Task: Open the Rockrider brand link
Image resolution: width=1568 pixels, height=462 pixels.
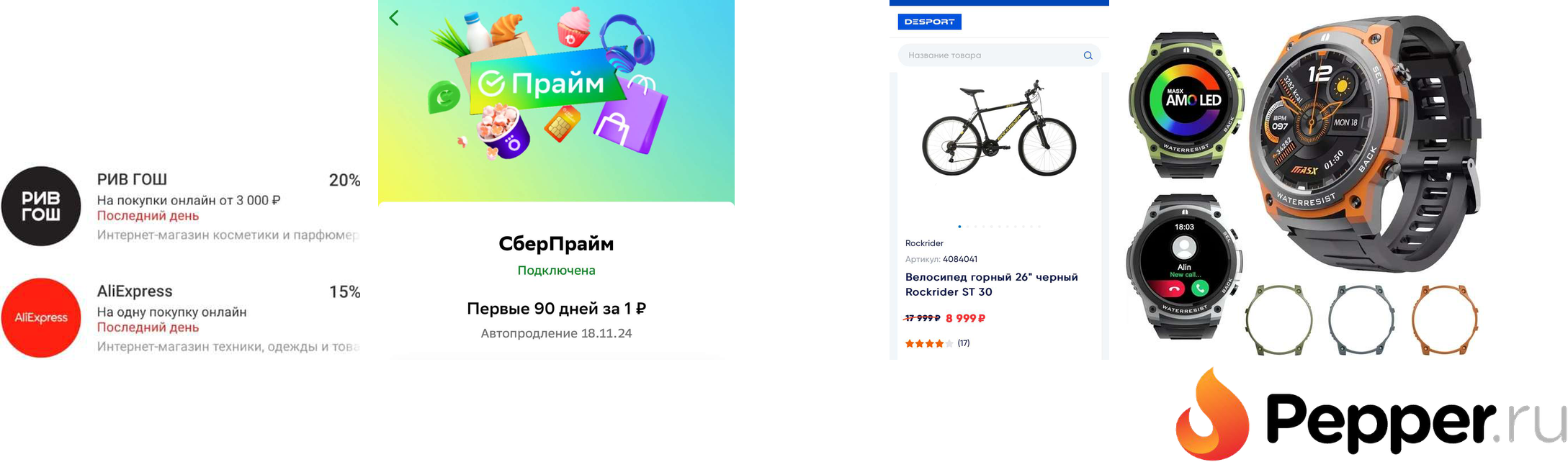Action: coord(926,243)
